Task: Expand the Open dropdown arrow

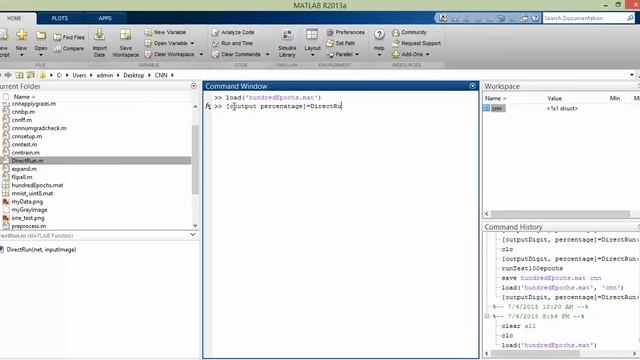Action: [x=40, y=55]
